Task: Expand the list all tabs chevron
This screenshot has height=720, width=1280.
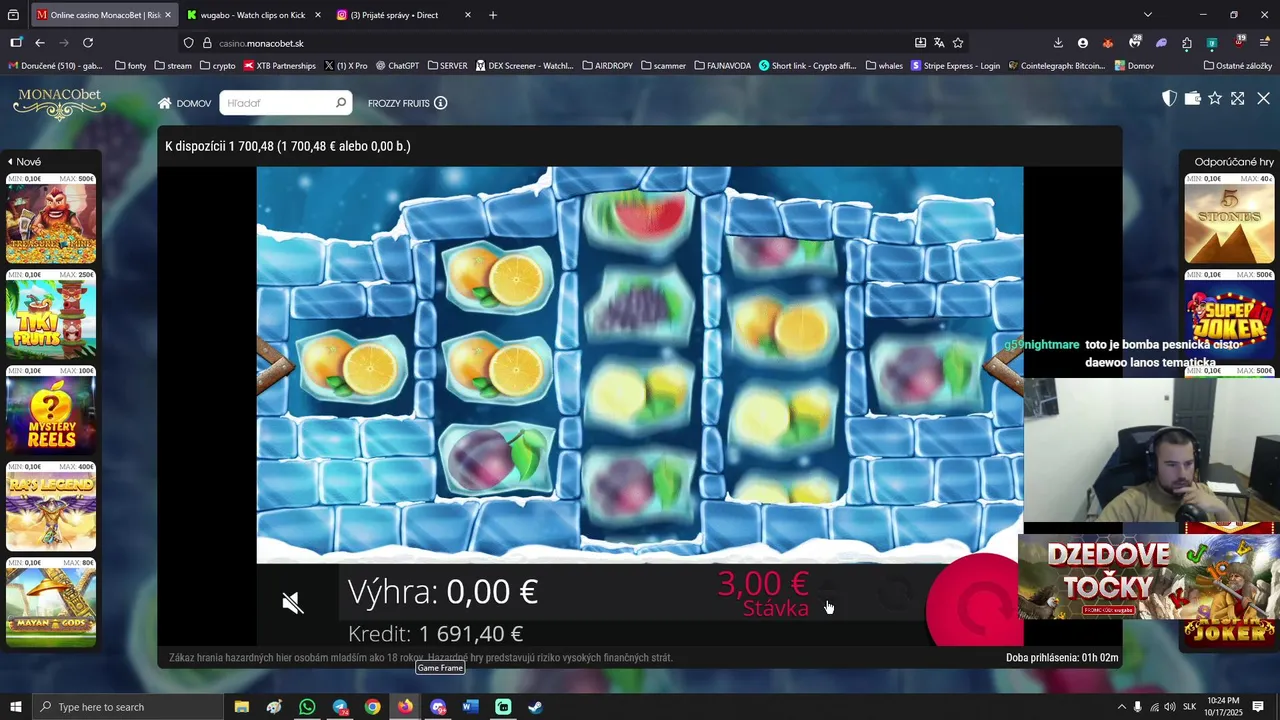Action: click(1148, 15)
